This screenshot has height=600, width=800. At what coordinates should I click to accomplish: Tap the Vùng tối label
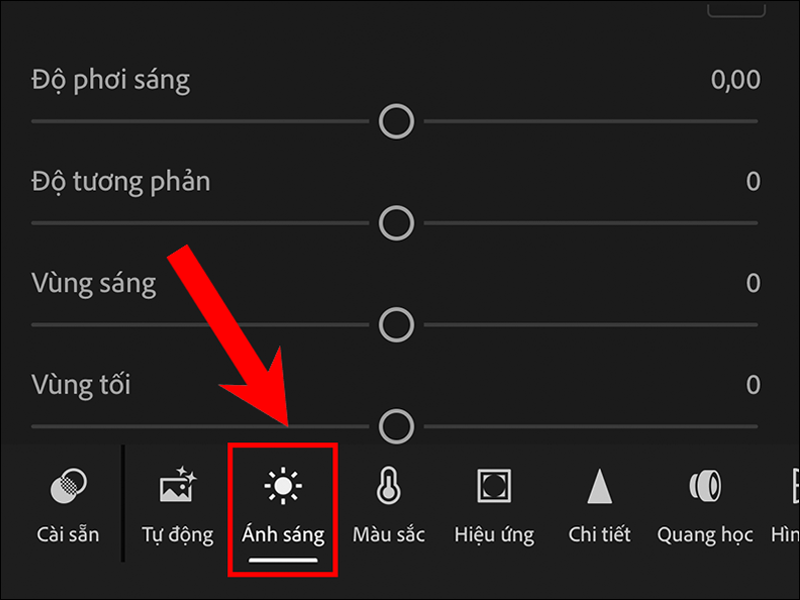pyautogui.click(x=81, y=385)
